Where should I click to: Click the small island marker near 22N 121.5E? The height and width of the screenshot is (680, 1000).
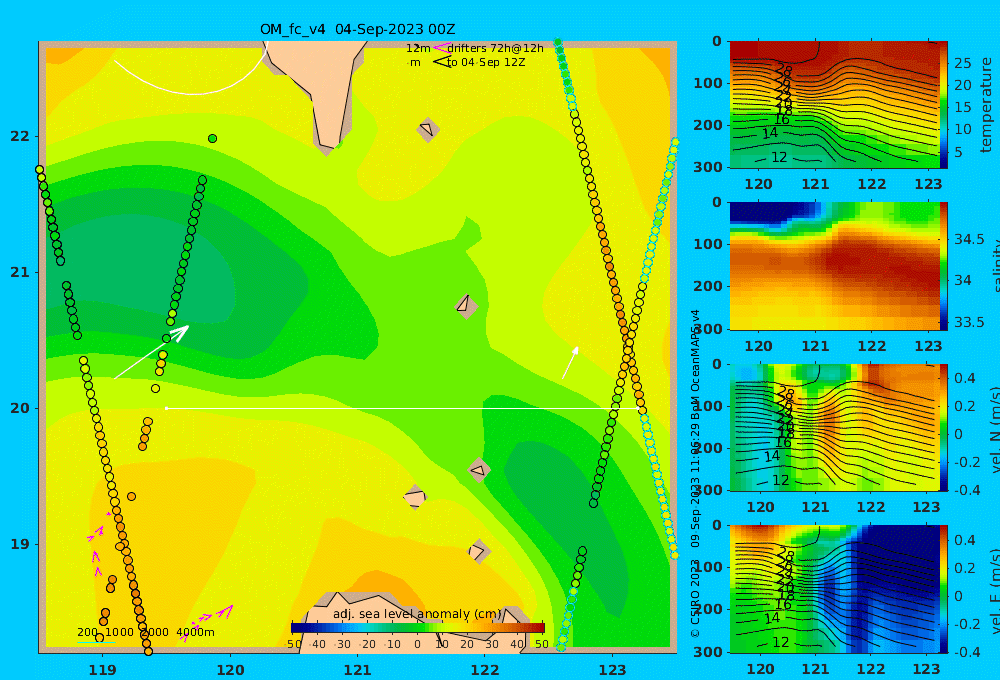[x=428, y=129]
